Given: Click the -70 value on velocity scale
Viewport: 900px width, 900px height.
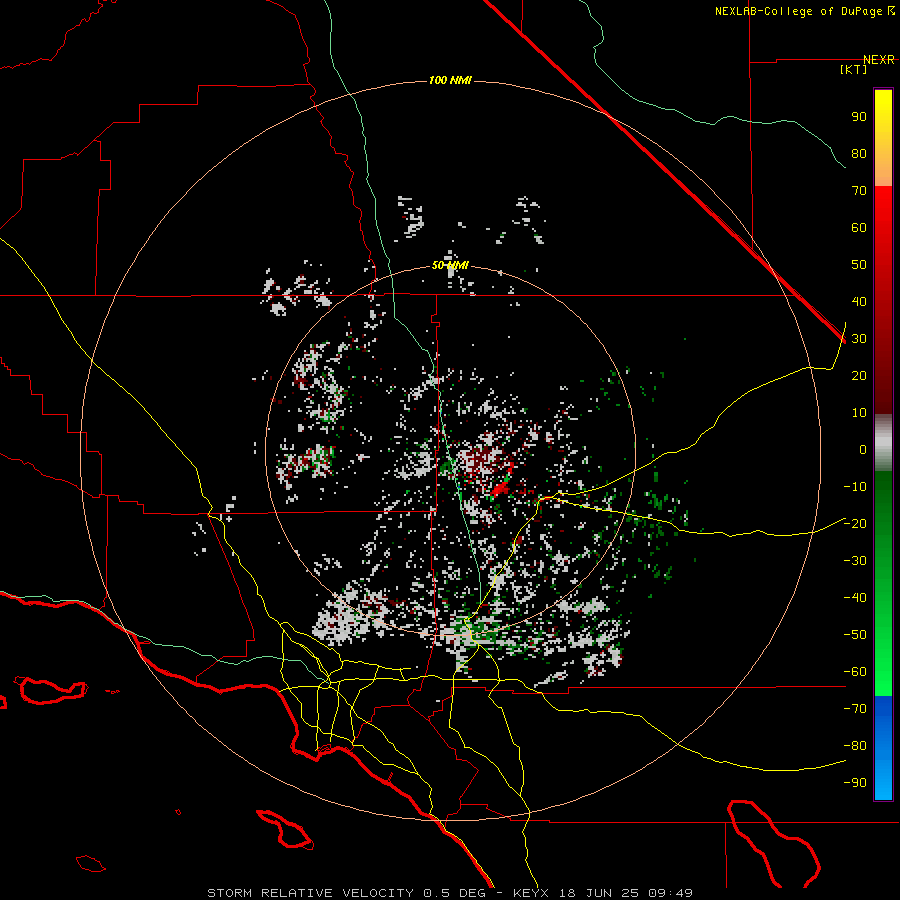Looking at the screenshot, I should (x=855, y=709).
